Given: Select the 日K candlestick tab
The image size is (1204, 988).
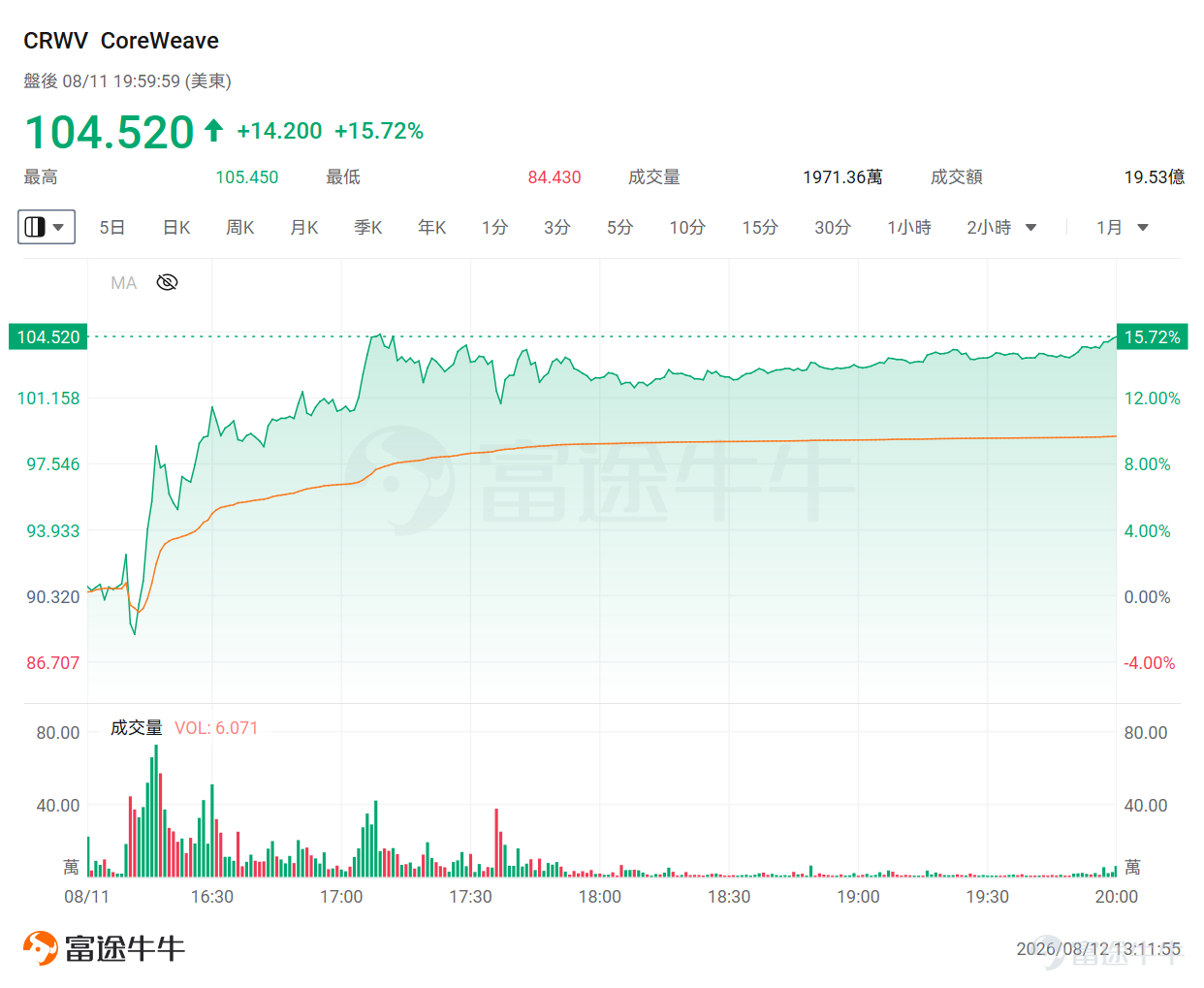Looking at the screenshot, I should click(176, 227).
